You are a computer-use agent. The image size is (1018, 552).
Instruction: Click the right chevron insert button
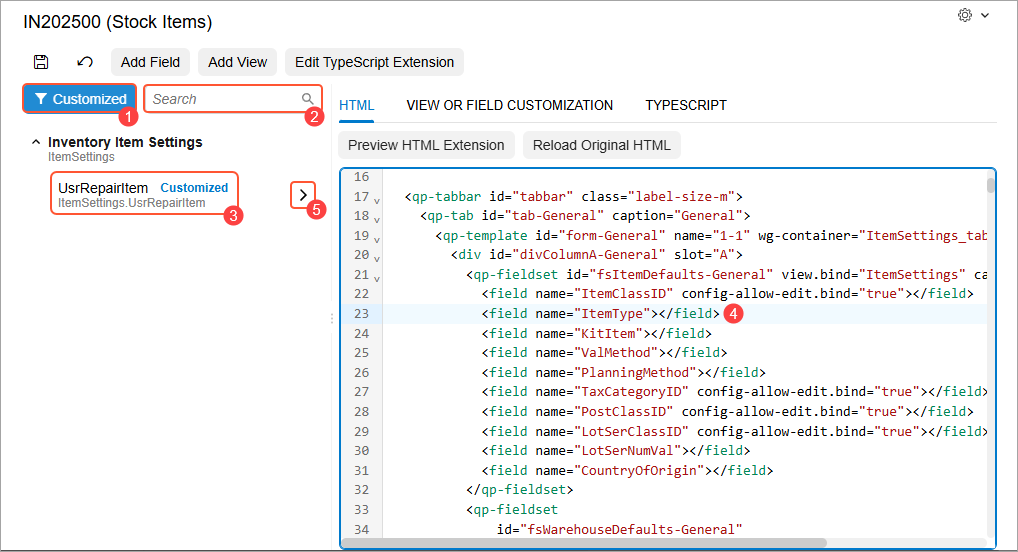tap(303, 194)
